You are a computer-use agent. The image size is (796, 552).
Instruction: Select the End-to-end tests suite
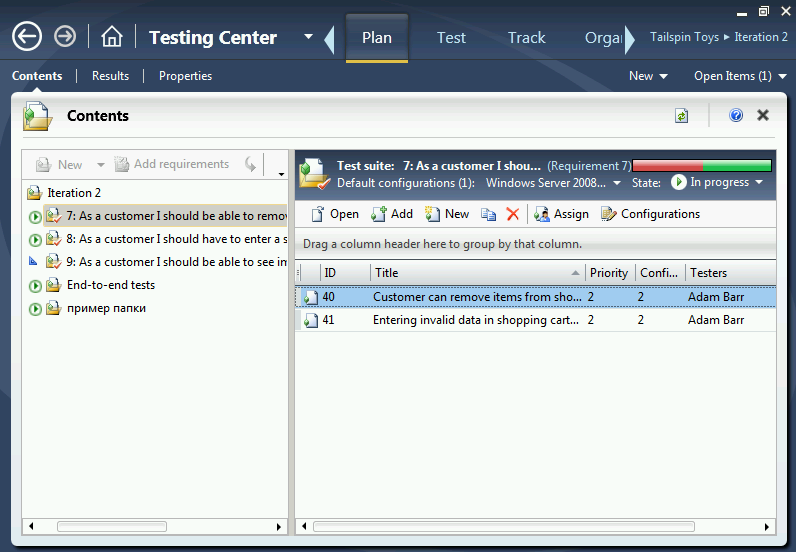coord(111,285)
